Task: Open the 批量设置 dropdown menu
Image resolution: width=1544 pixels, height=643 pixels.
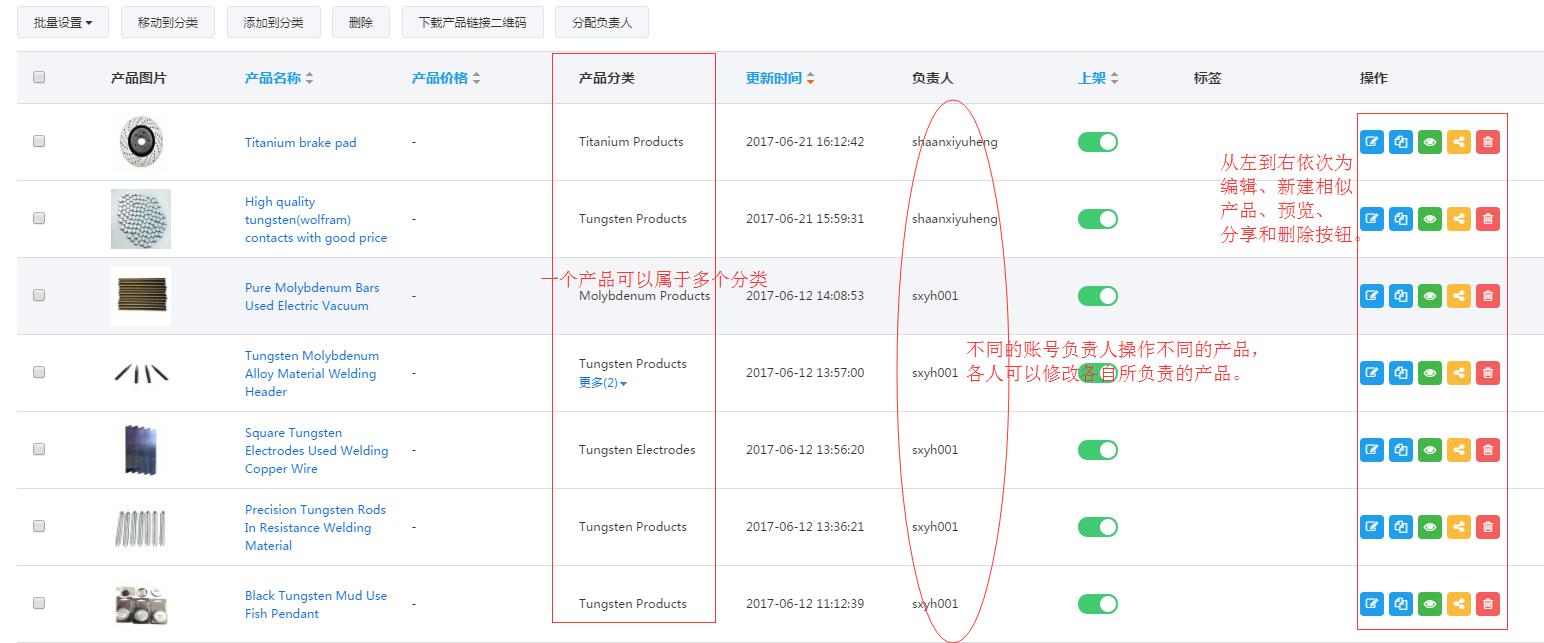Action: point(62,21)
